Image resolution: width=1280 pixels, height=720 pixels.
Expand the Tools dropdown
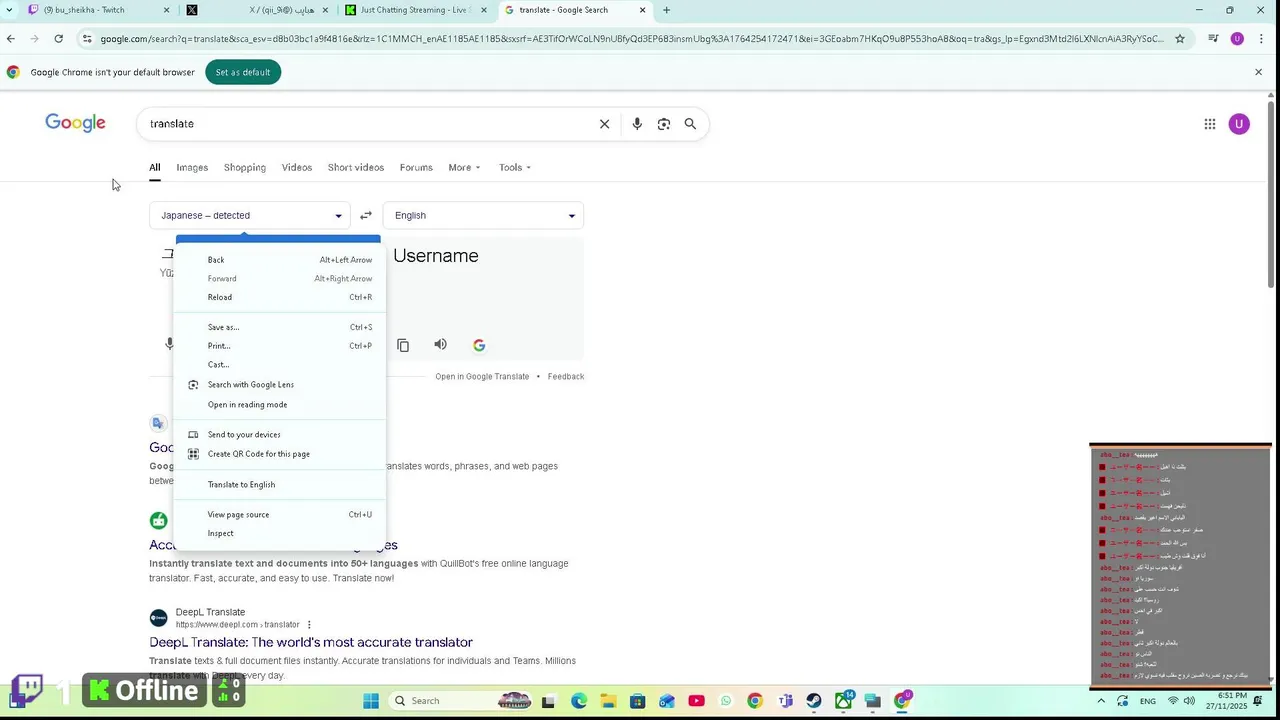coord(515,167)
